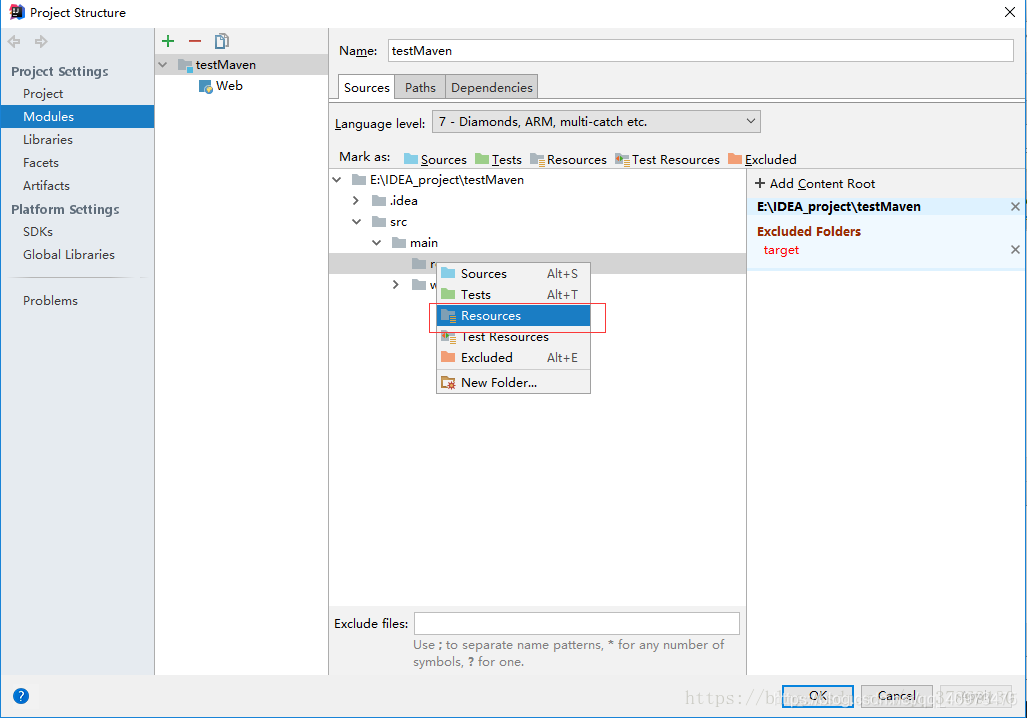
Task: Mark as Sources using the blue folder icon
Action: (411, 159)
